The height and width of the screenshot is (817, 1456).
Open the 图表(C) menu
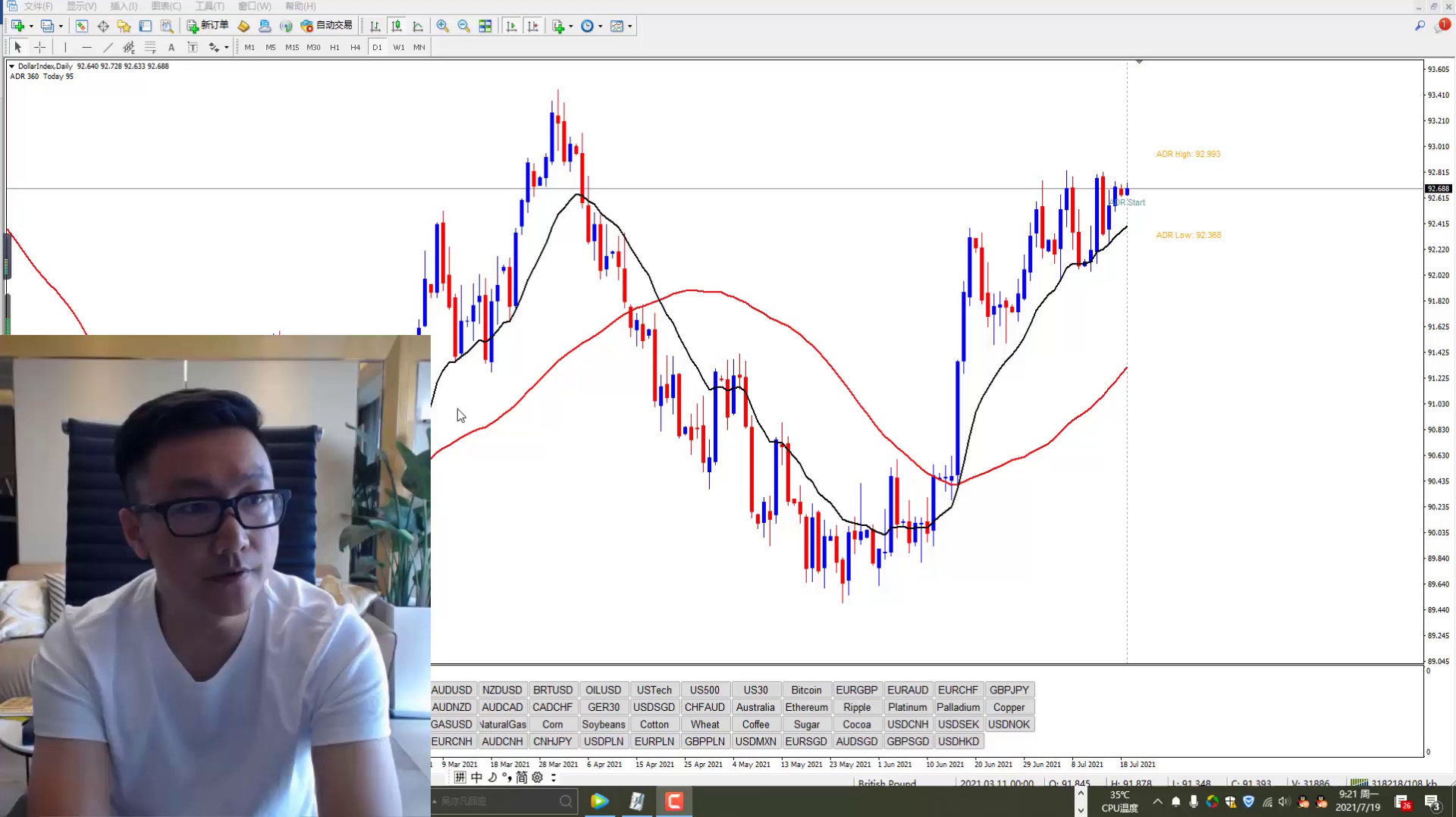[166, 6]
